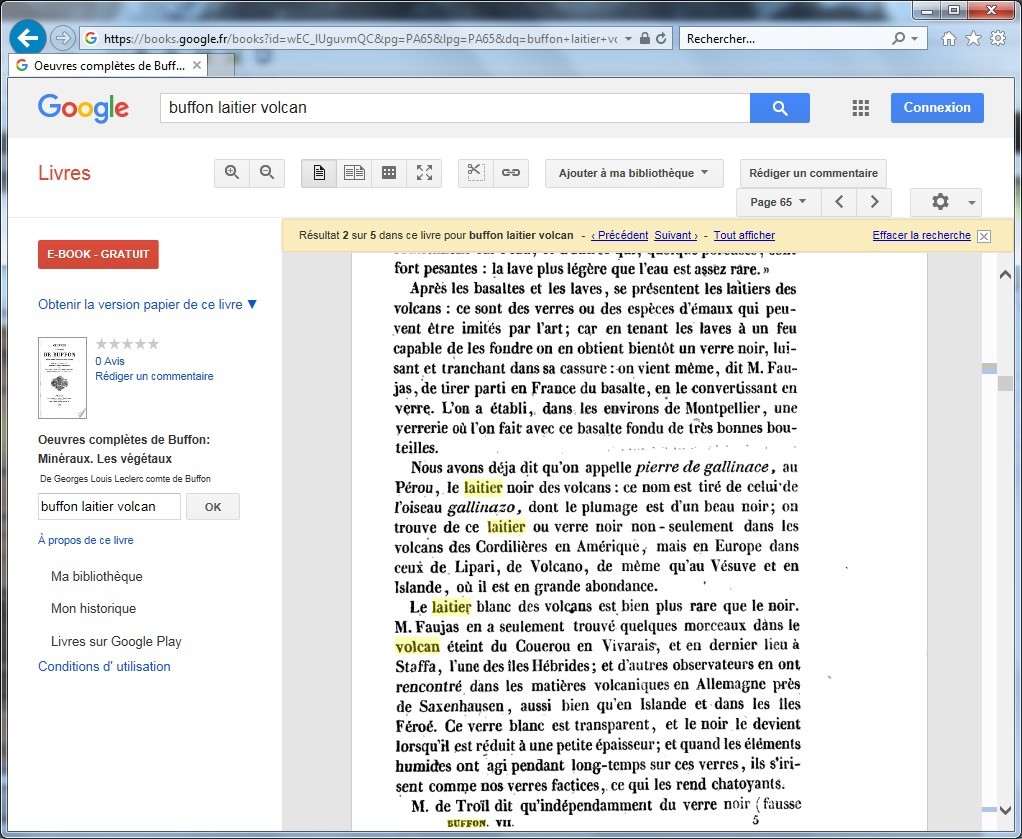The height and width of the screenshot is (839, 1022).
Task: Expand Obtenir la version papier de ce livre
Action: coord(147,304)
